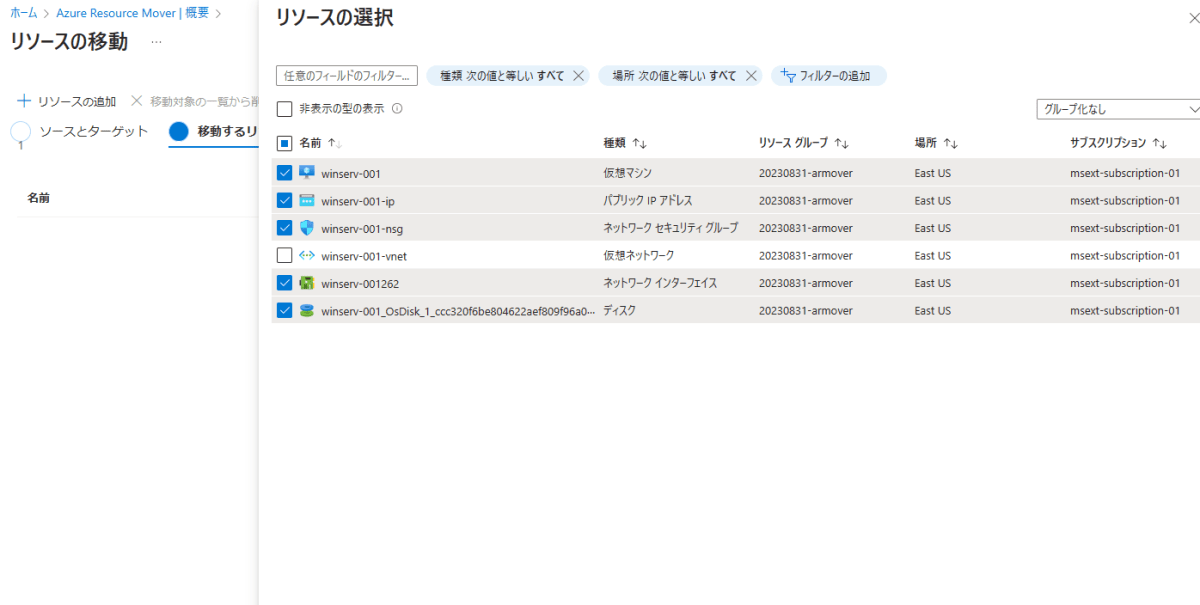Open the winserv-001-vnet resource name
This screenshot has height=605, width=1200.
coord(364,256)
